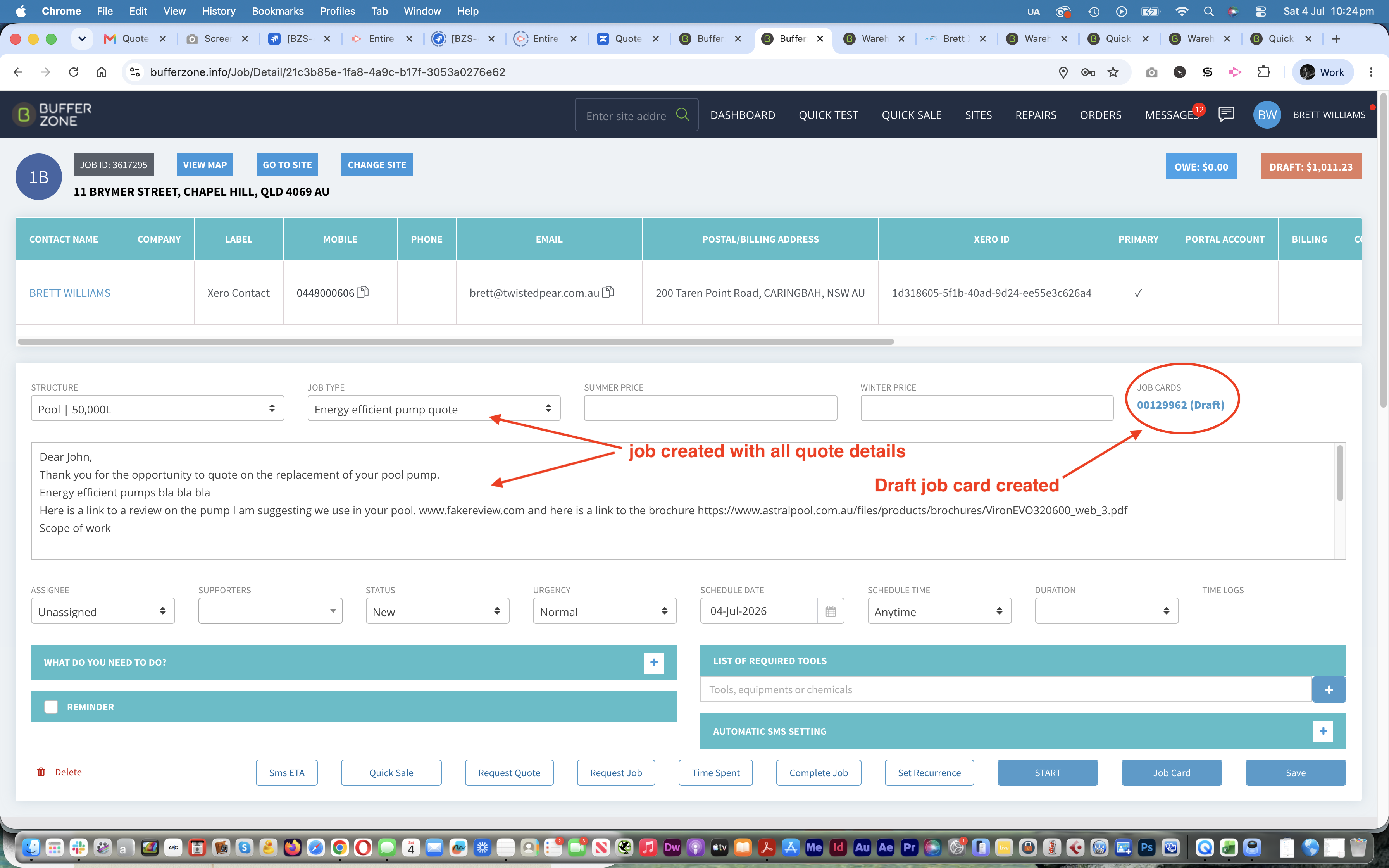
Task: Open the Status dropdown showing New
Action: point(438,611)
